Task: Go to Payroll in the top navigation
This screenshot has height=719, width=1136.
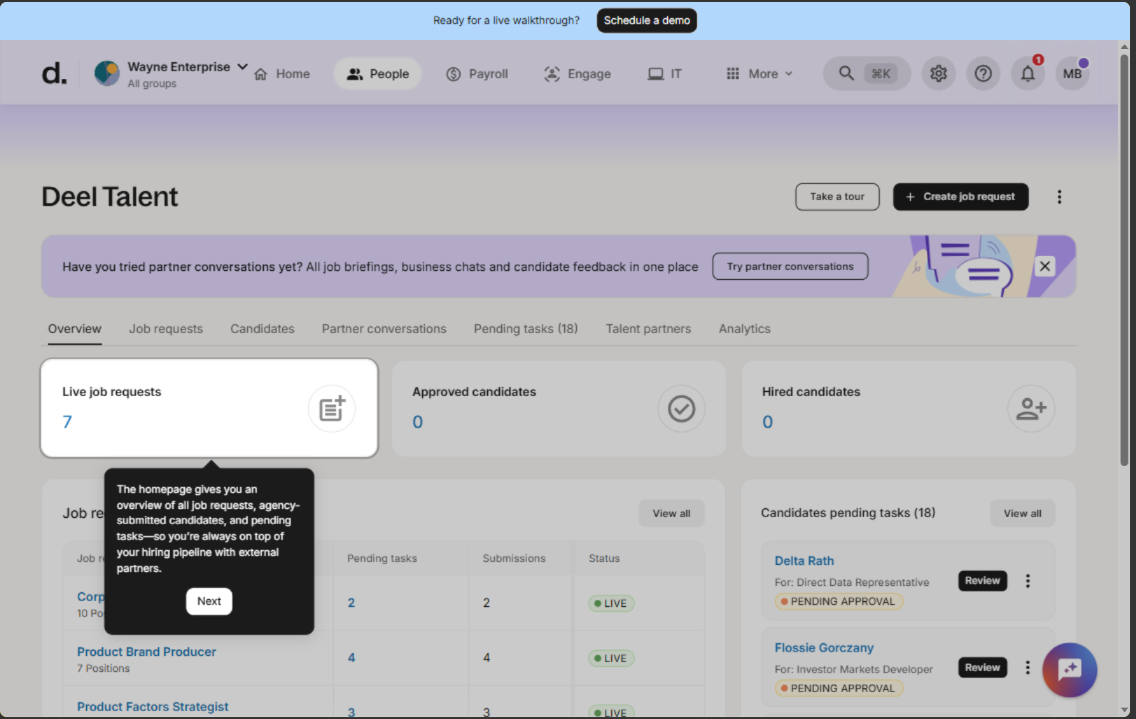Action: pyautogui.click(x=477, y=74)
